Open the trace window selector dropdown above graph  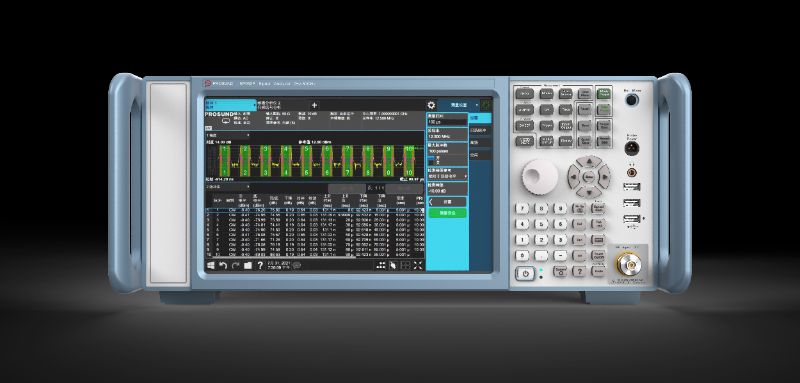point(228,136)
